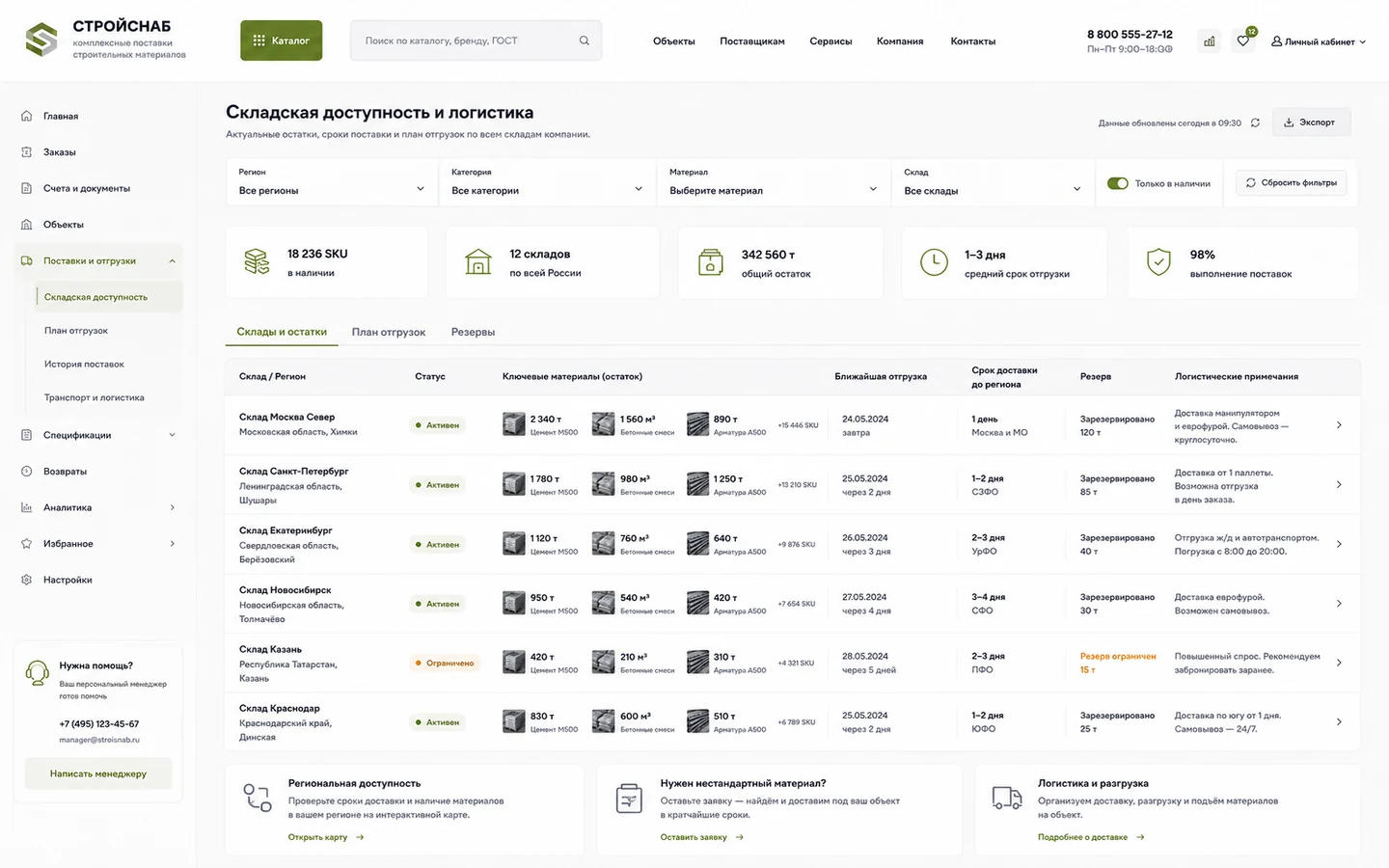Open details arrow for Склад Москва Север
This screenshot has width=1389, height=868.
[x=1339, y=425]
